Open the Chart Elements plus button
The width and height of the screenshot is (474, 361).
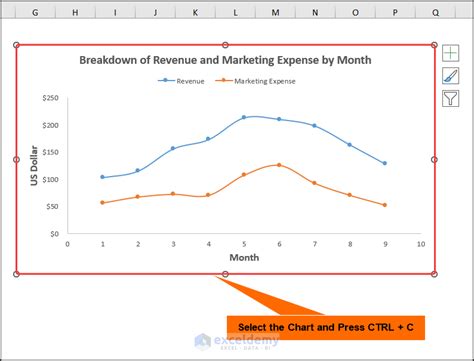pos(450,53)
